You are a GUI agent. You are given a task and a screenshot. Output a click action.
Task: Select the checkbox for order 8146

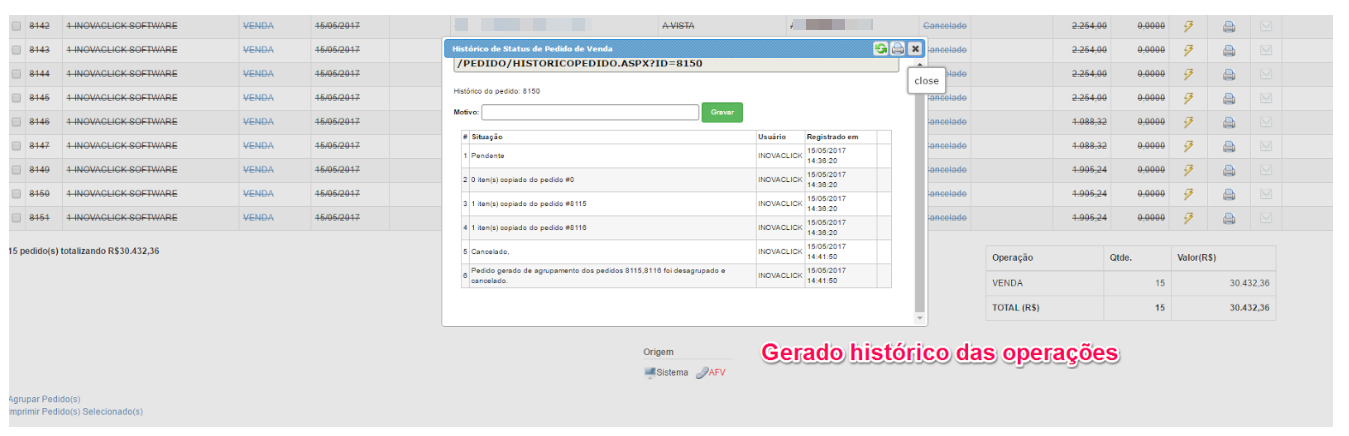click(15, 122)
